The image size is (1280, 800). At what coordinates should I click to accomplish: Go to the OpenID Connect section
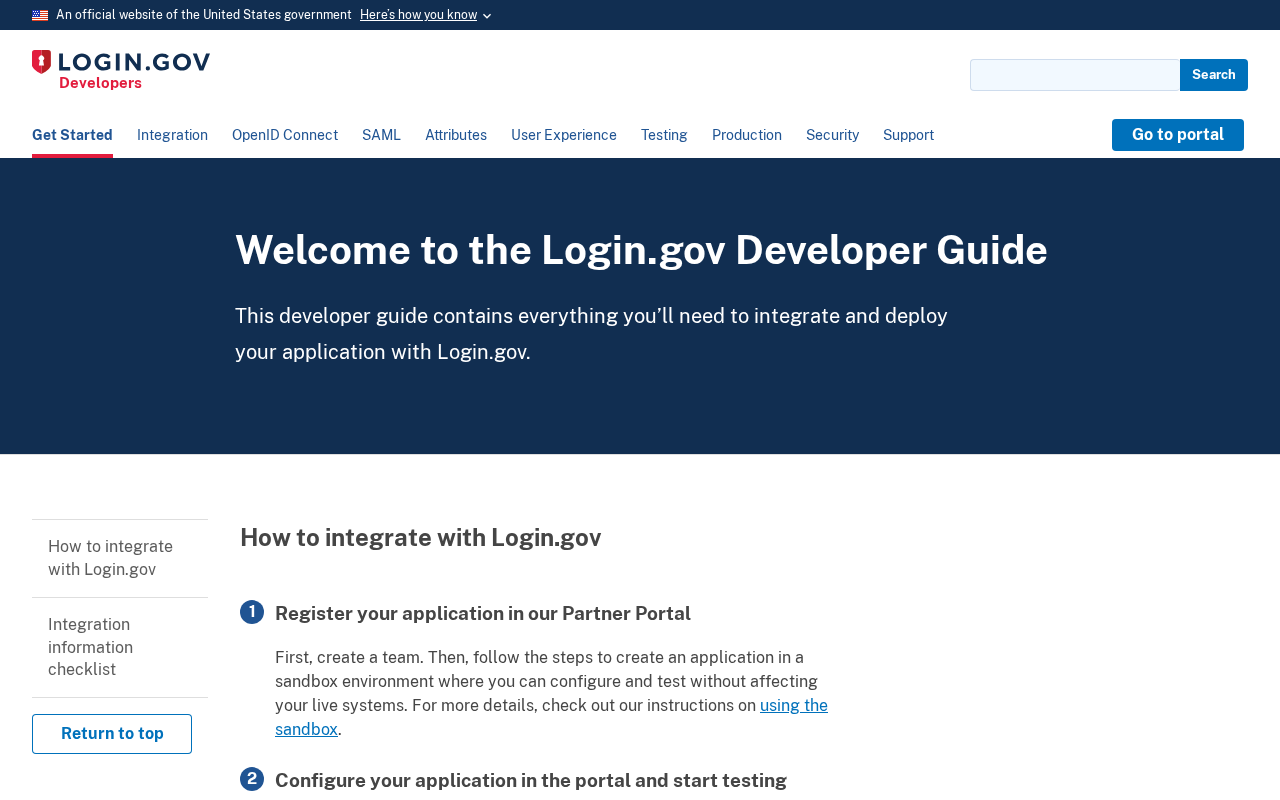(x=285, y=135)
